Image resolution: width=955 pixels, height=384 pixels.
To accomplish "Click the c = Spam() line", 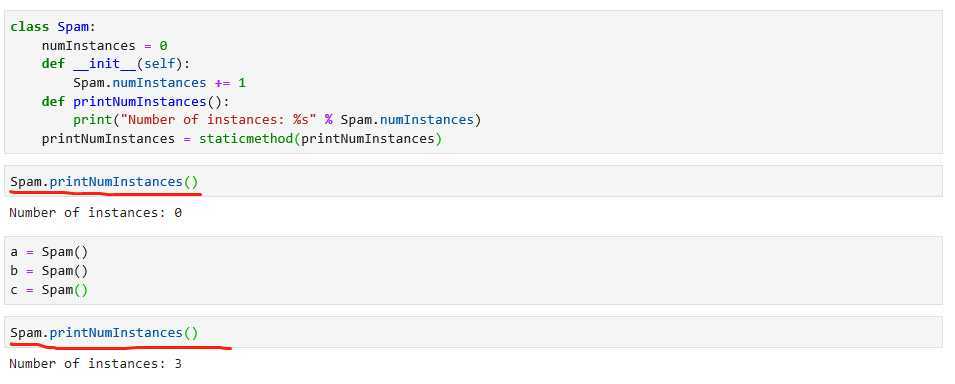I will pos(49,290).
